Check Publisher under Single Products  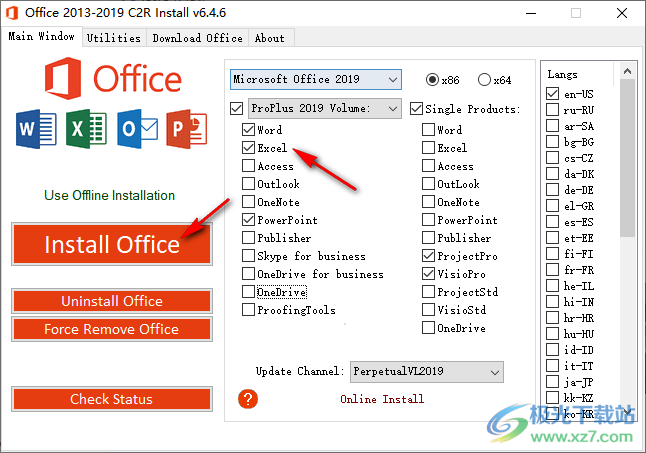click(428, 238)
